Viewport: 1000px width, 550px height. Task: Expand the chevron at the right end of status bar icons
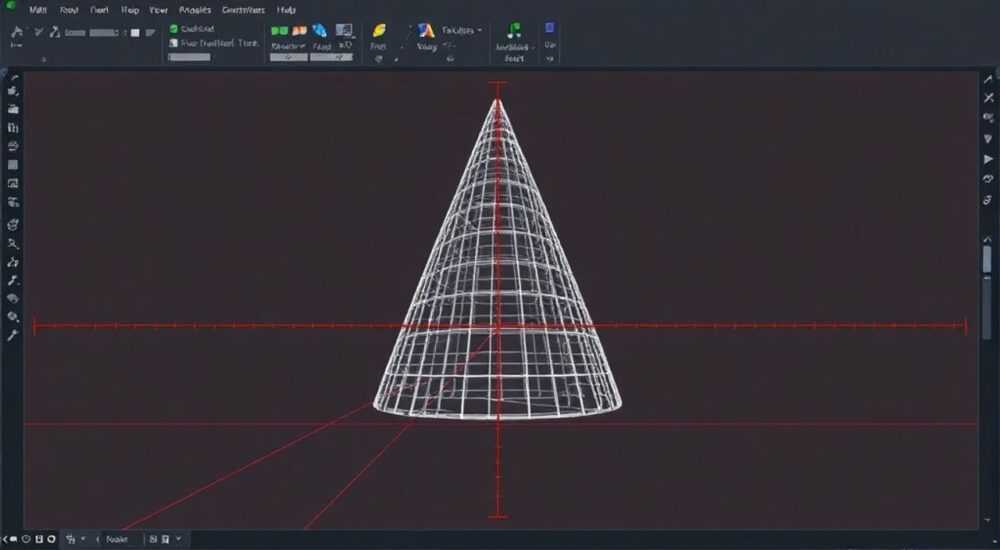(x=179, y=540)
